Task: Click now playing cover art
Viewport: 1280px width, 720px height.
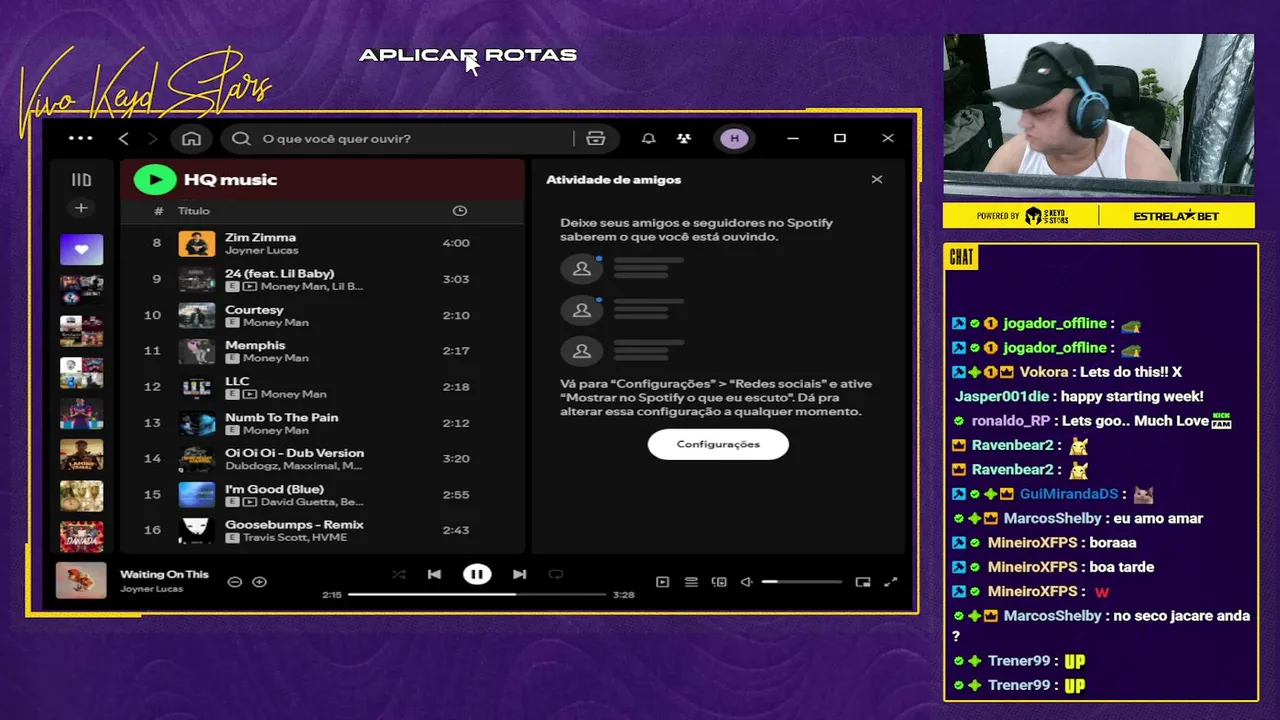Action: click(x=81, y=580)
